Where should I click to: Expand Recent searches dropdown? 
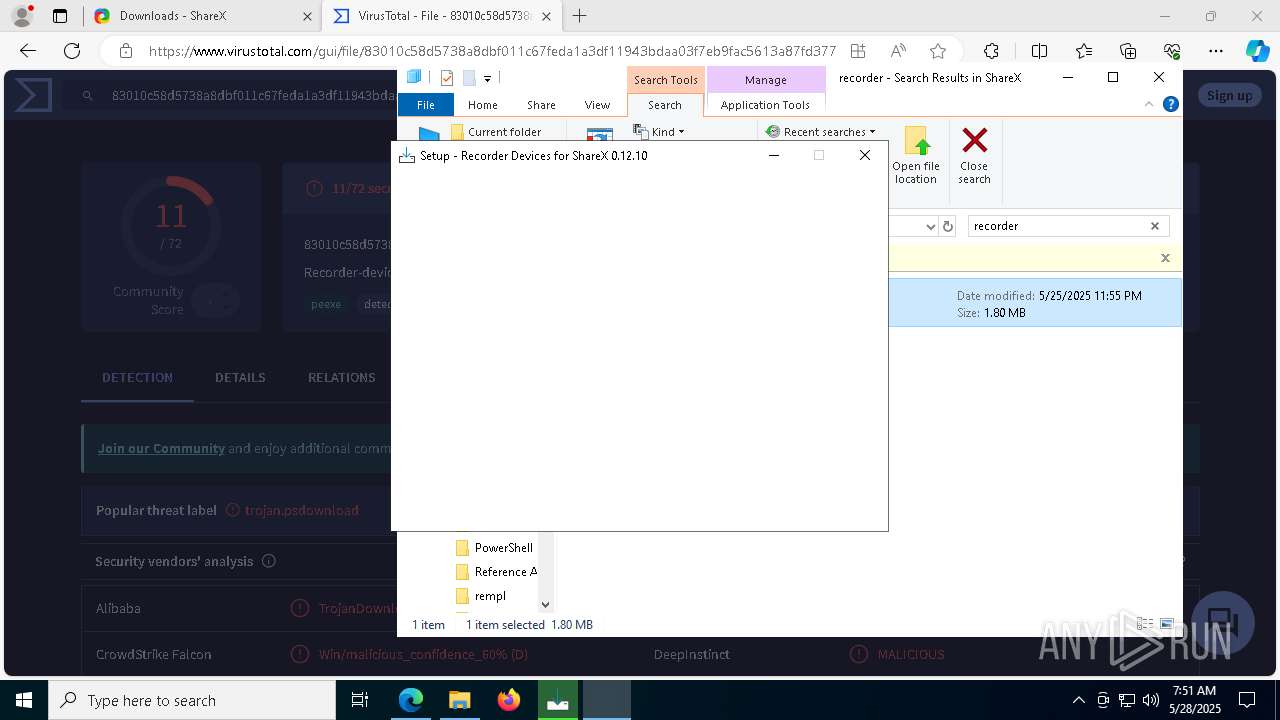point(820,132)
